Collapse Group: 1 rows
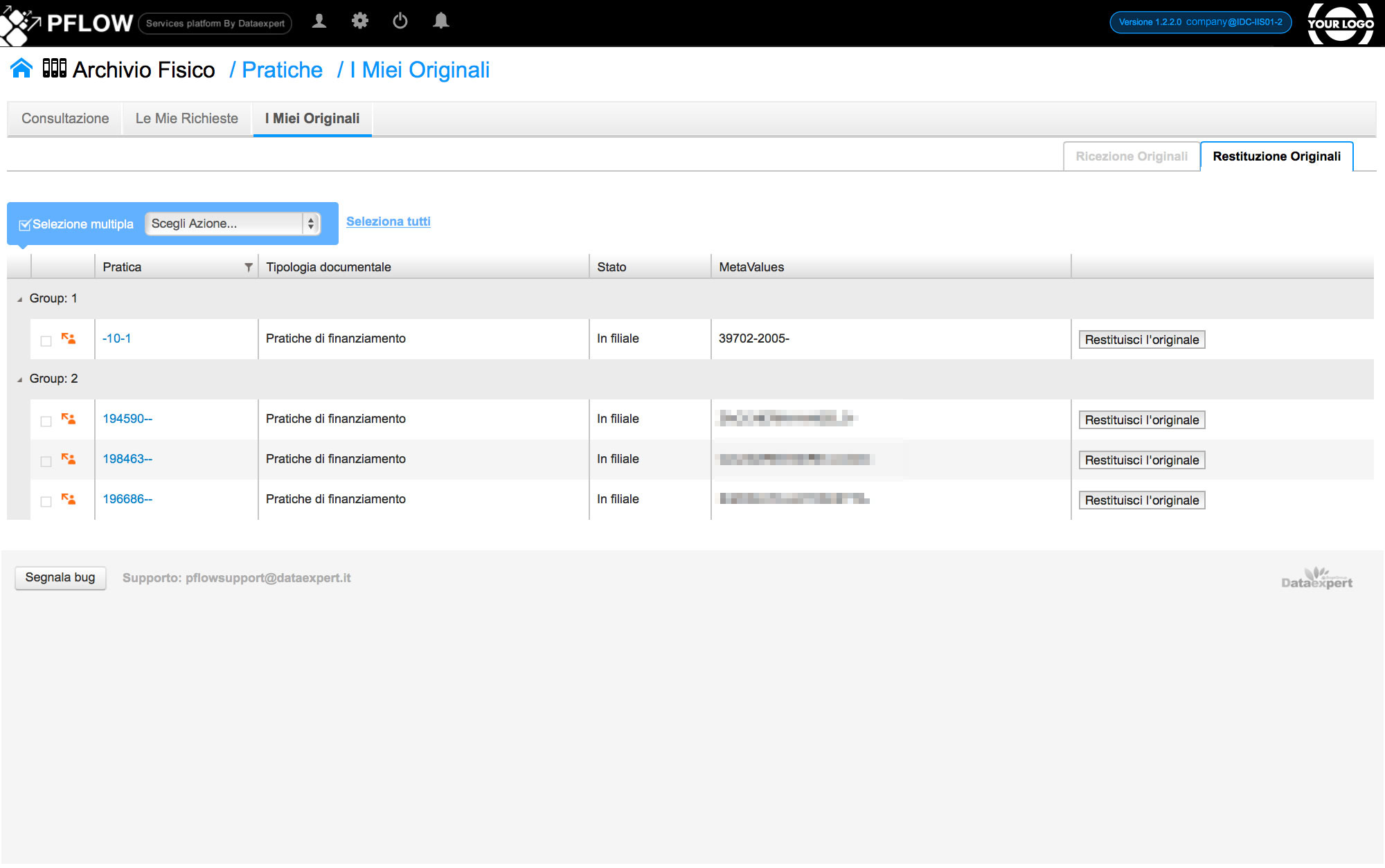Screen dimensions: 1385x868 click(19, 299)
